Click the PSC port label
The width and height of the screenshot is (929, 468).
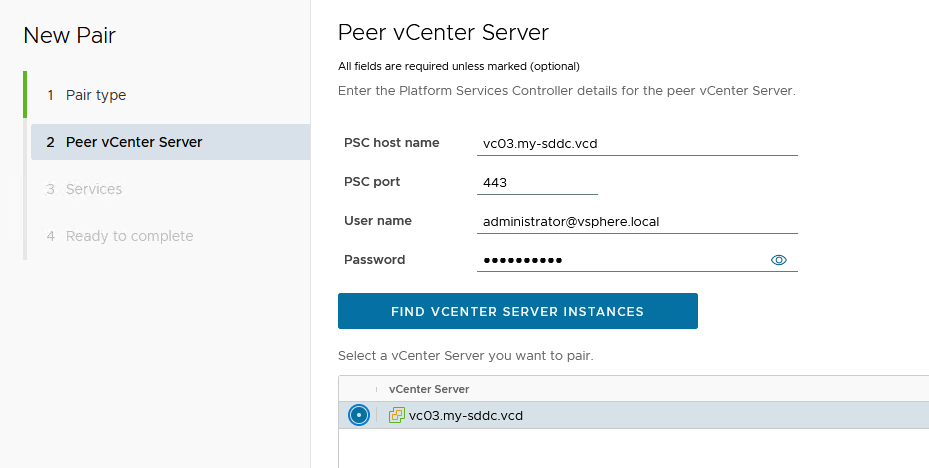[x=372, y=182]
